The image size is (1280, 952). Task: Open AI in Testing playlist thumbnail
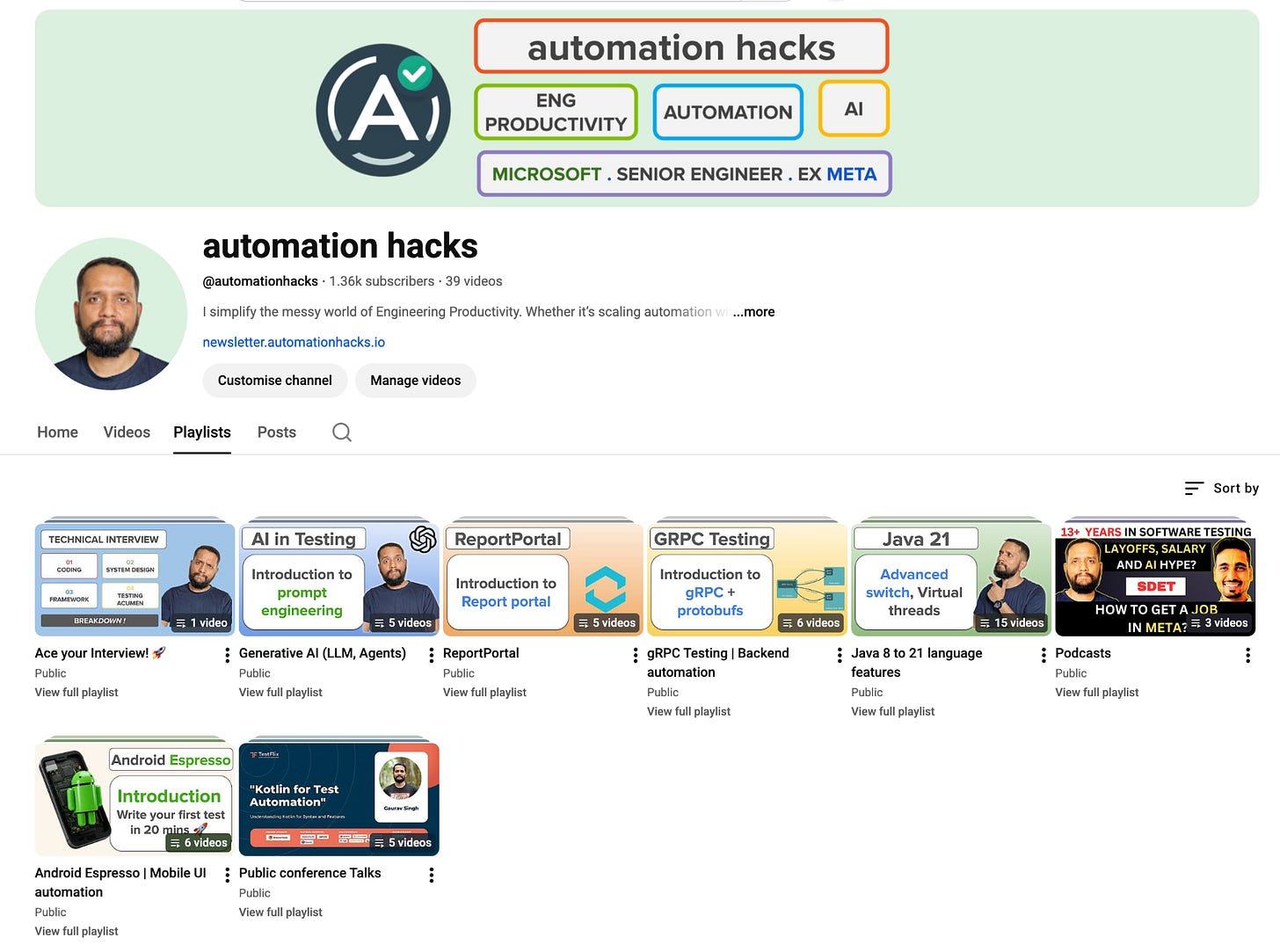pos(338,579)
